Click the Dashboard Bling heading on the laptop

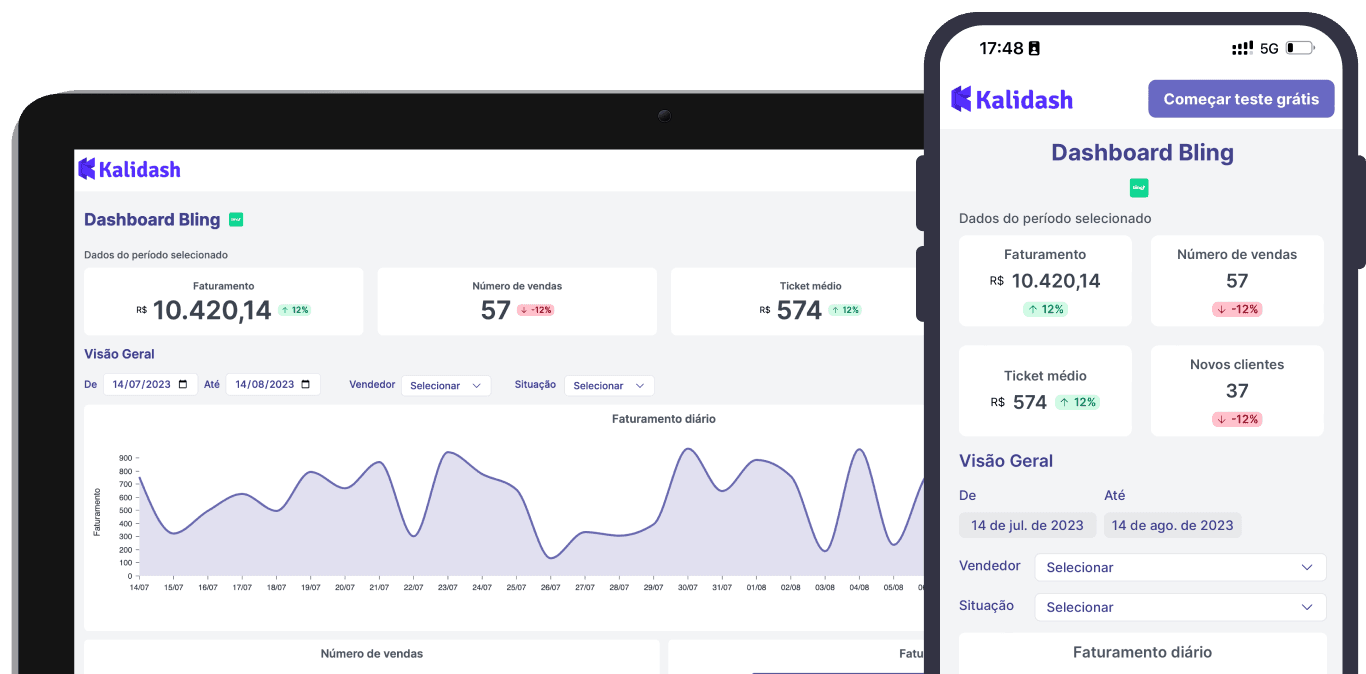152,220
